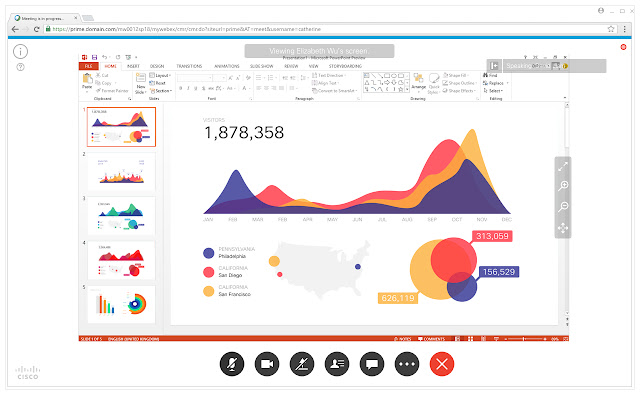Screen dimensions: 640x400
Task: Toggle Underline formatting in Font group
Action: [x=196, y=88]
